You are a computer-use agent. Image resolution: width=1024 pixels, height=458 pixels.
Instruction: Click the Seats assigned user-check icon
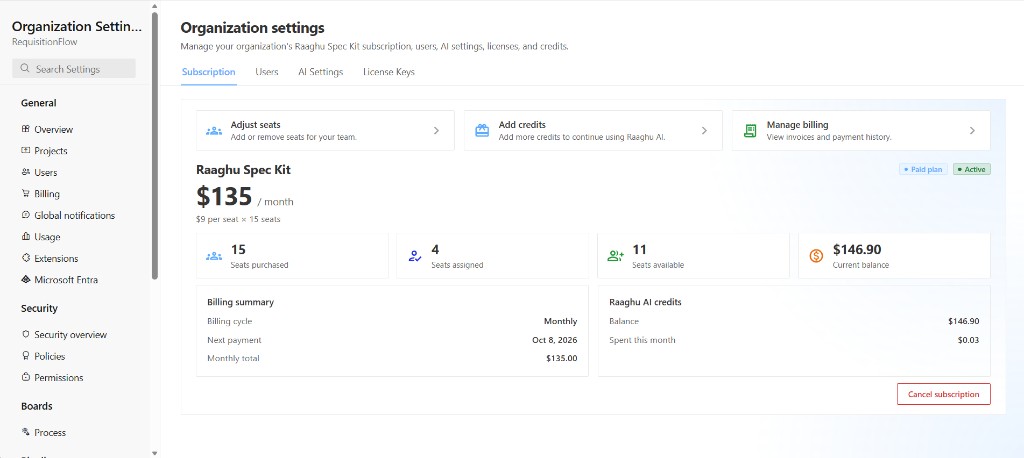[415, 256]
